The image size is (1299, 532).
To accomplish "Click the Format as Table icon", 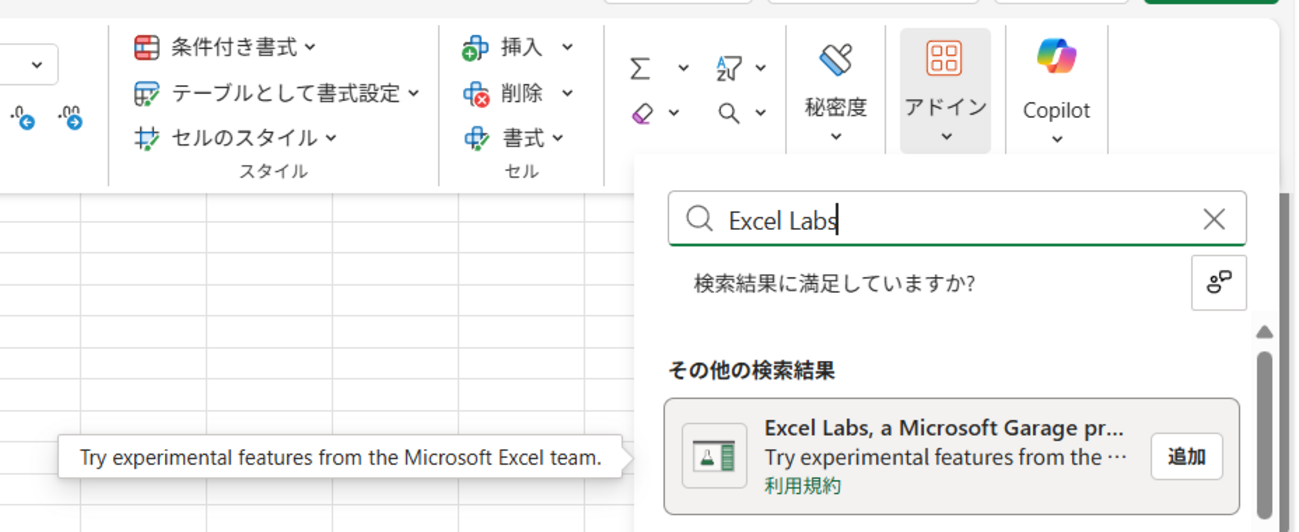I will (x=147, y=93).
